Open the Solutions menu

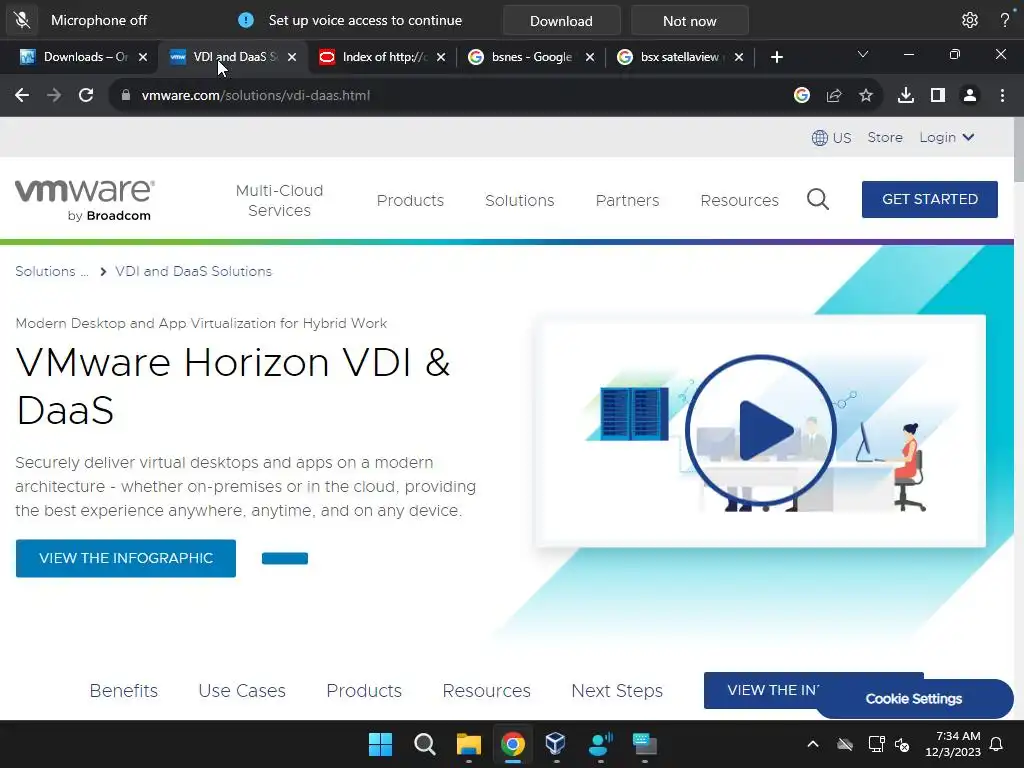point(520,200)
